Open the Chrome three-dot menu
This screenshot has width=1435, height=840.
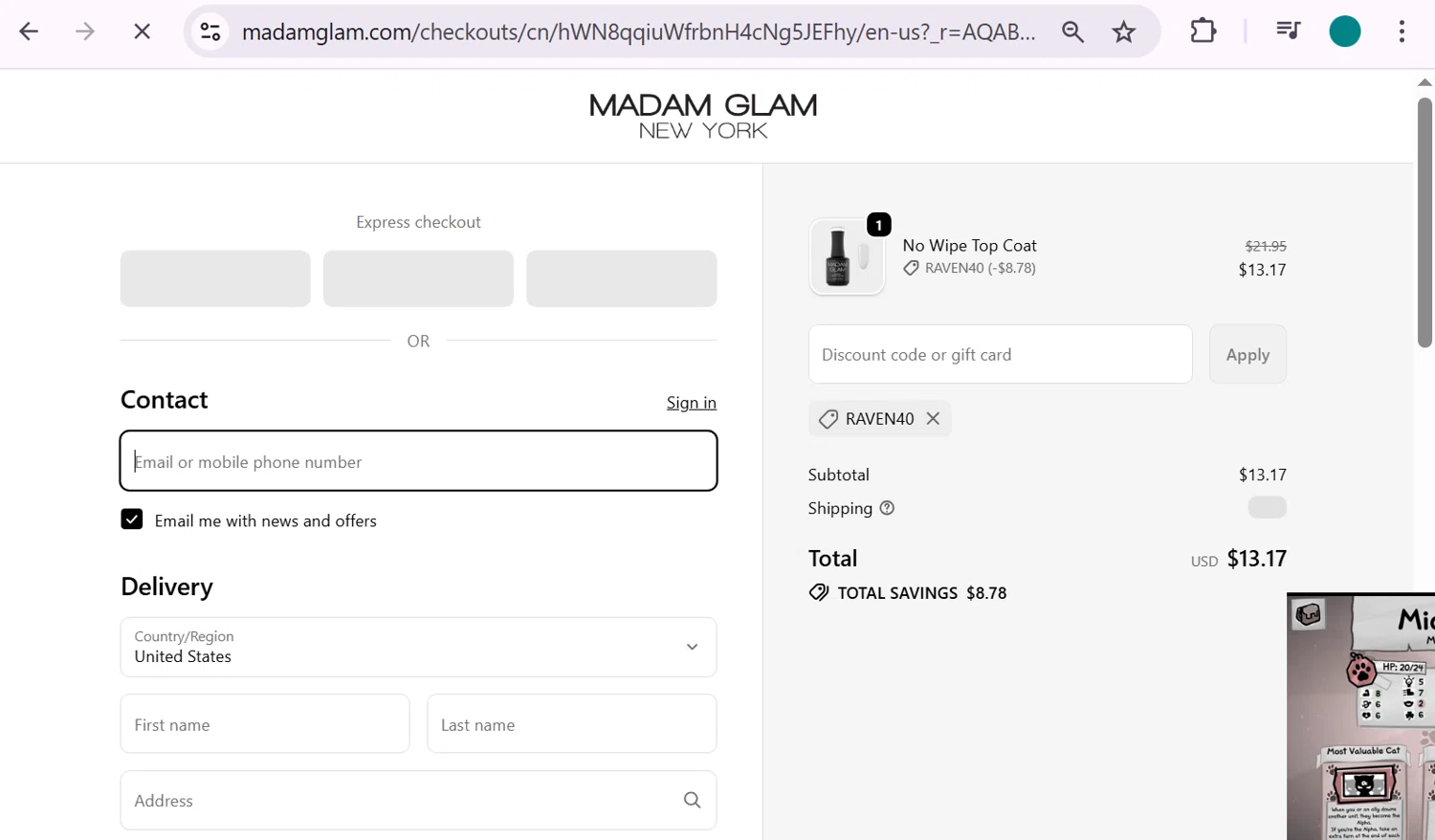pos(1402,32)
